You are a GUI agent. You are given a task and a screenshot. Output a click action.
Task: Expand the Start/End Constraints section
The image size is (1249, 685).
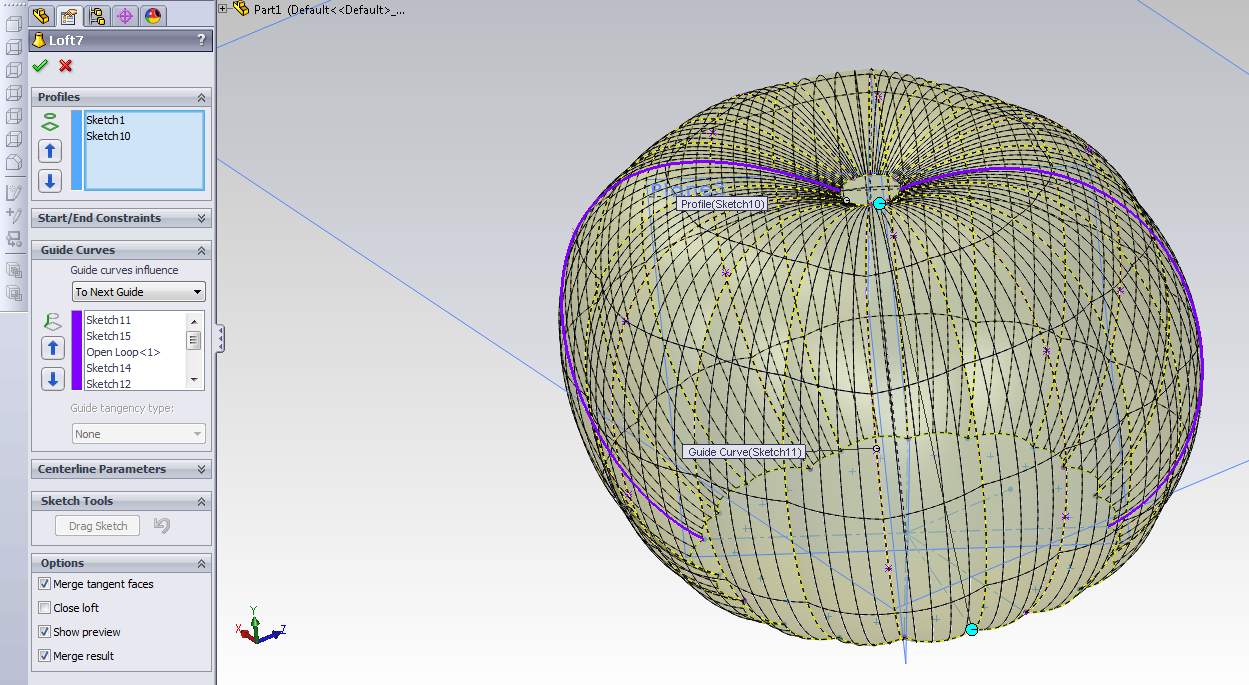pyautogui.click(x=202, y=218)
